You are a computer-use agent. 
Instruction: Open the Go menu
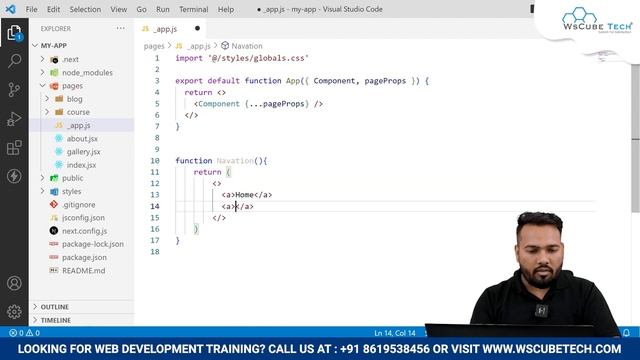pos(142,9)
